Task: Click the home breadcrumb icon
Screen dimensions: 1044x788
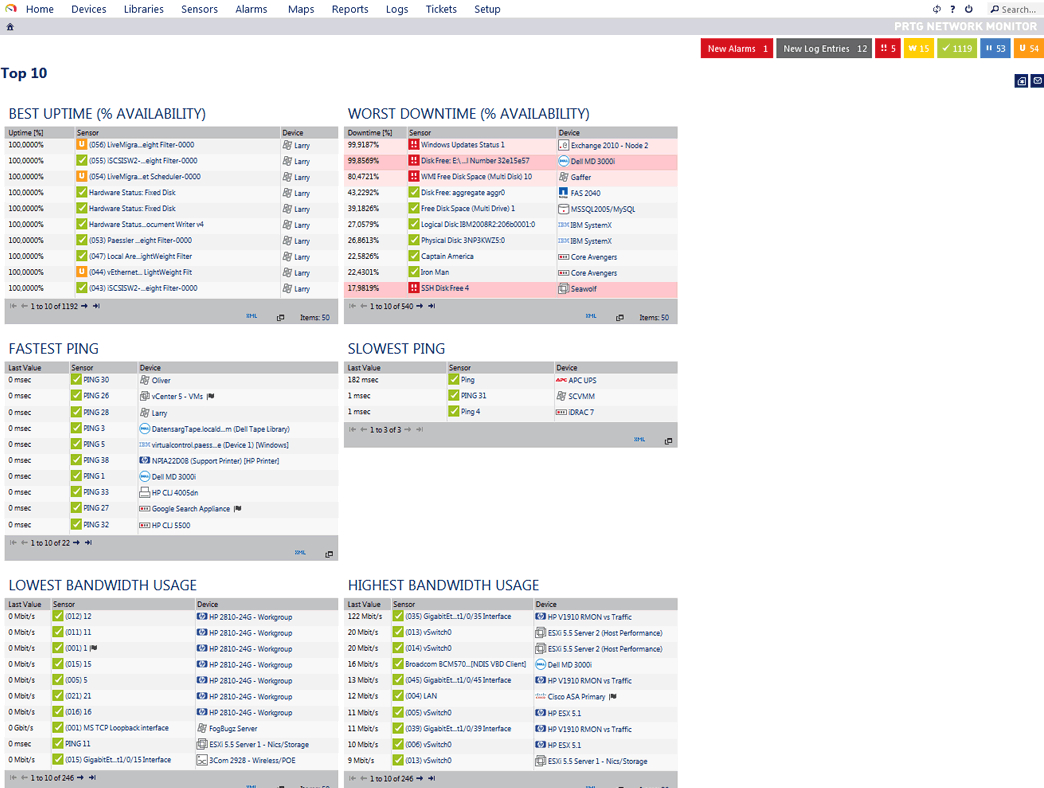Action: point(10,27)
